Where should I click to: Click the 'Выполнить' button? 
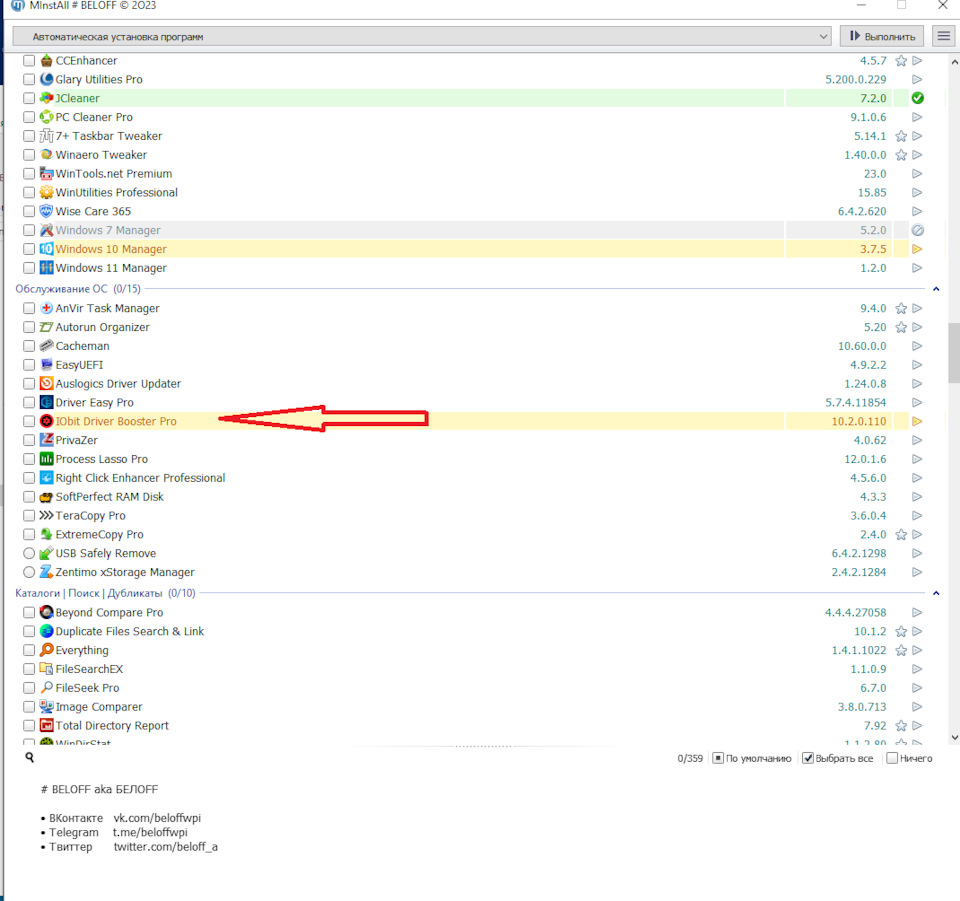(882, 37)
